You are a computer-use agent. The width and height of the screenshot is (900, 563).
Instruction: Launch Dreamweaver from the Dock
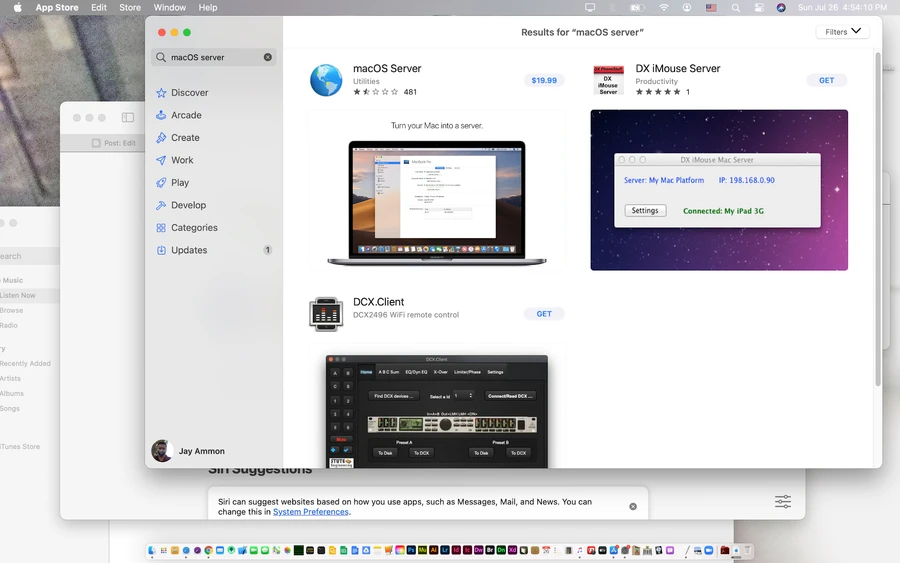(x=478, y=550)
